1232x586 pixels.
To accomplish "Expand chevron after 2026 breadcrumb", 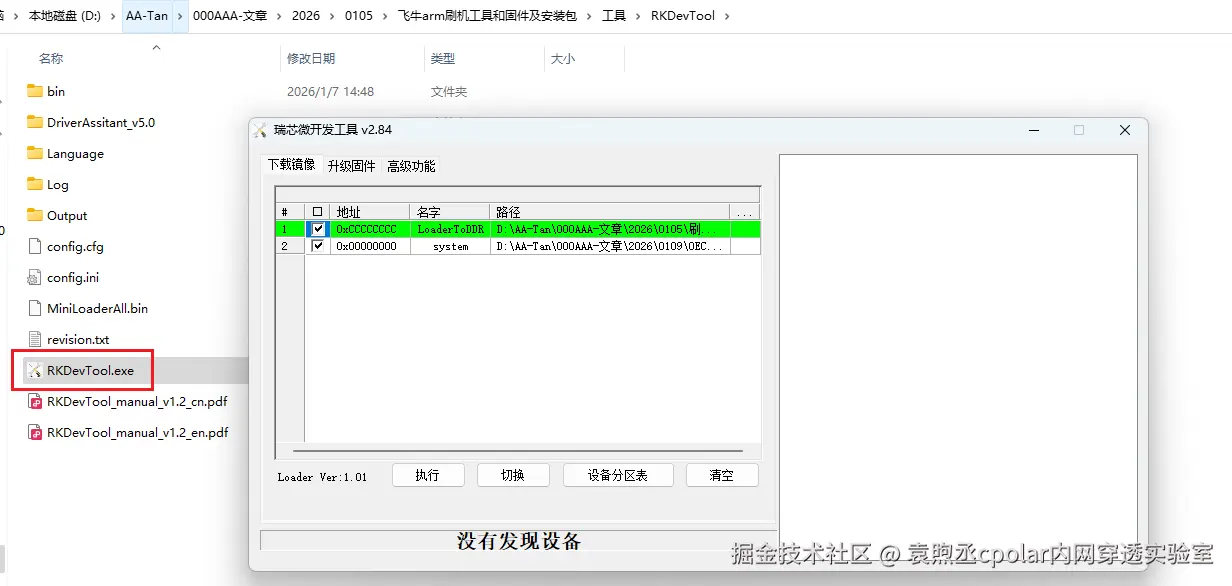I will point(333,16).
